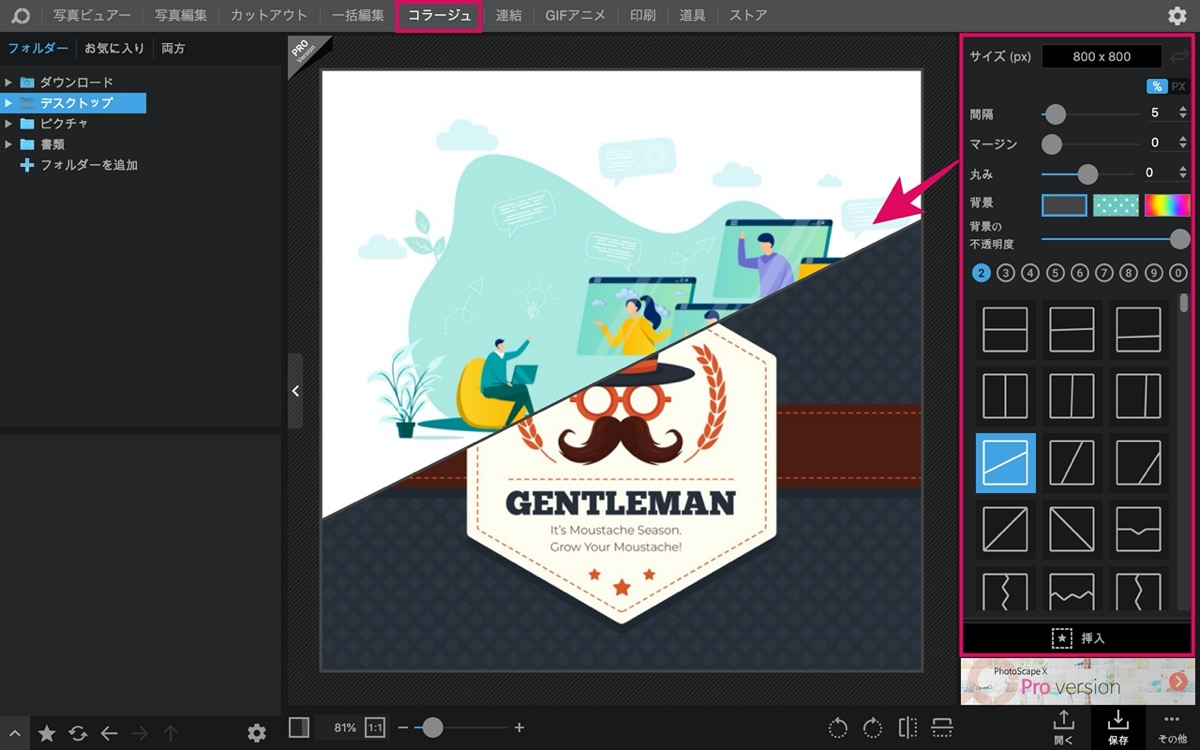The width and height of the screenshot is (1200, 750).
Task: Select the diagonal split layout thumbnail
Action: (1005, 463)
